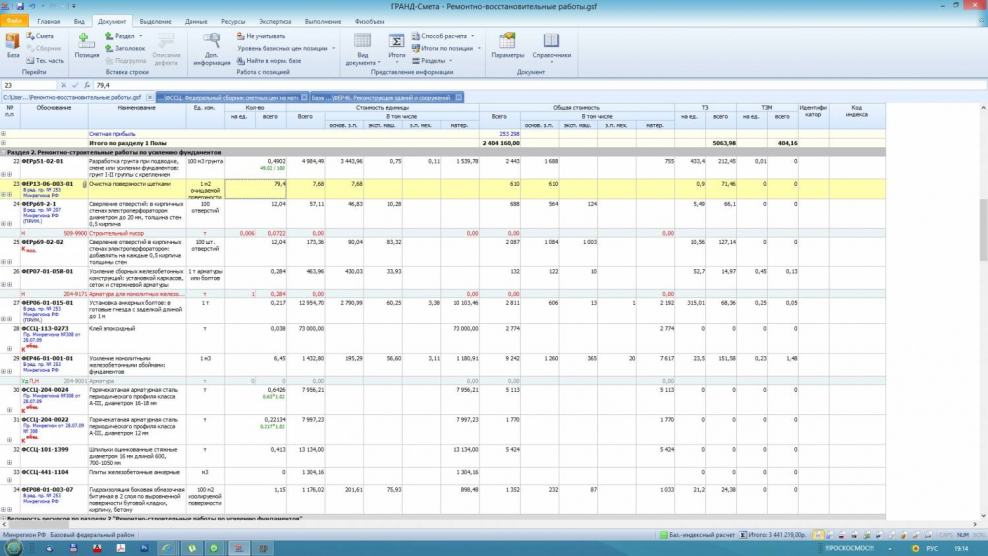Open the Вид документа dropdown
The image size is (988, 556).
pos(362,58)
